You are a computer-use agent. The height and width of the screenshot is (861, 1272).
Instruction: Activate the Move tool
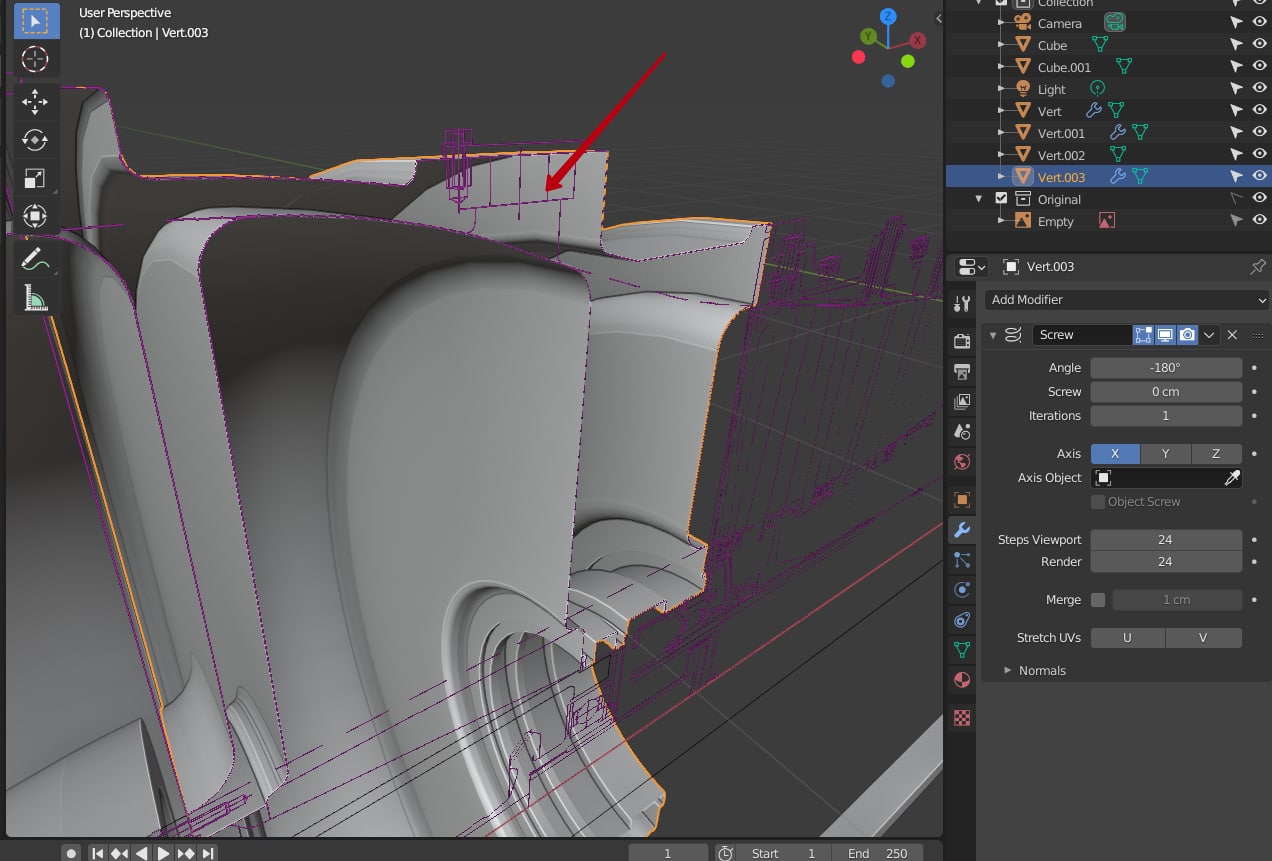34,102
